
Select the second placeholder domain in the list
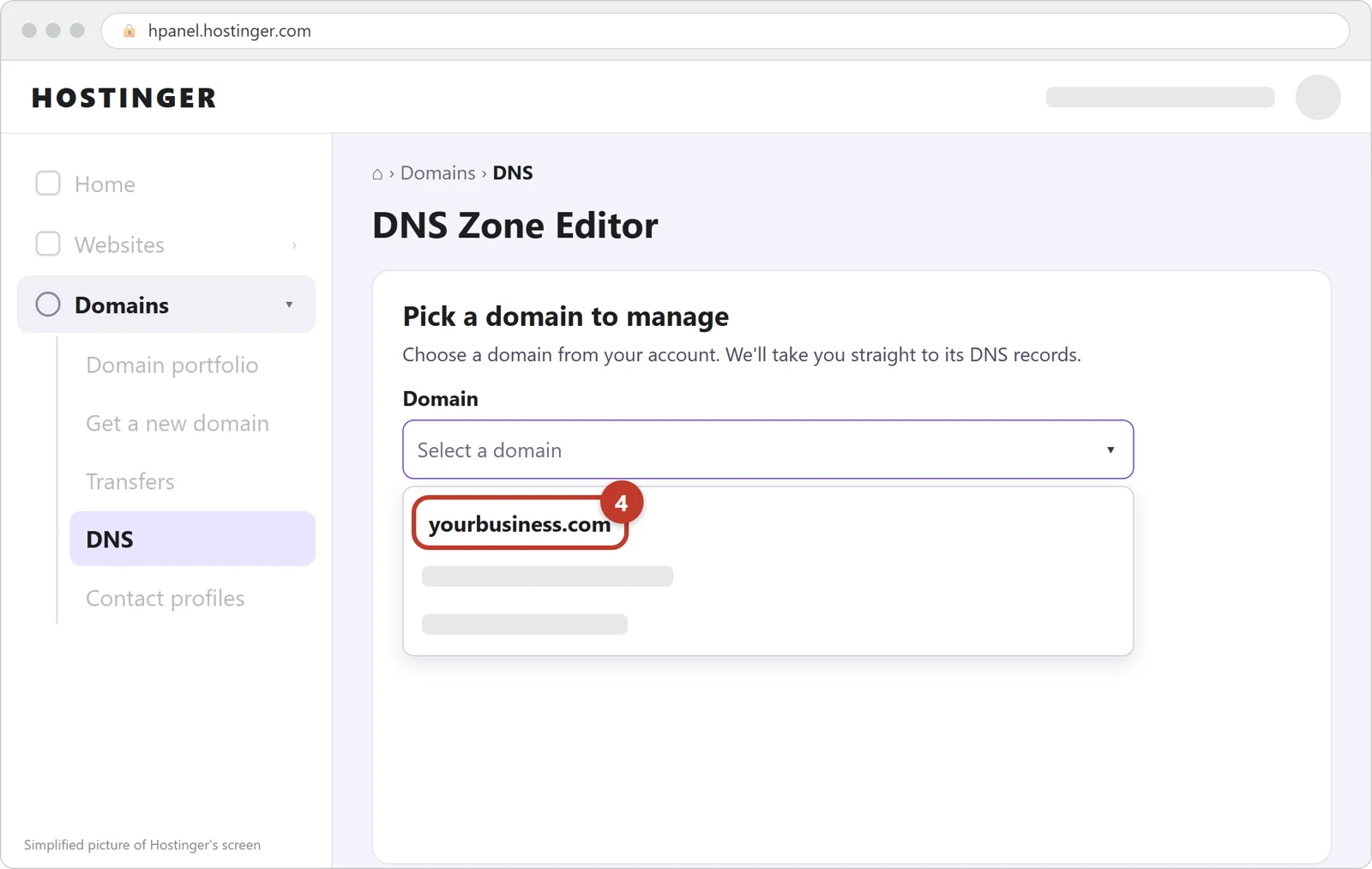pyautogui.click(x=547, y=576)
